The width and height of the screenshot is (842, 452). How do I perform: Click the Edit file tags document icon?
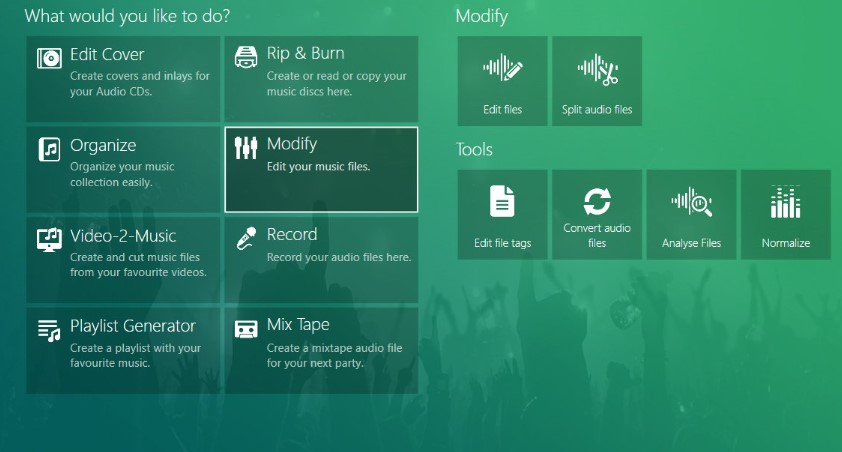pos(502,201)
